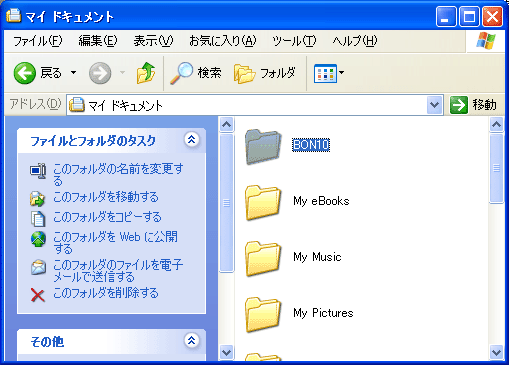The width and height of the screenshot is (509, 365).
Task: Click task pane scrollbar up arrow
Action: pos(227,125)
